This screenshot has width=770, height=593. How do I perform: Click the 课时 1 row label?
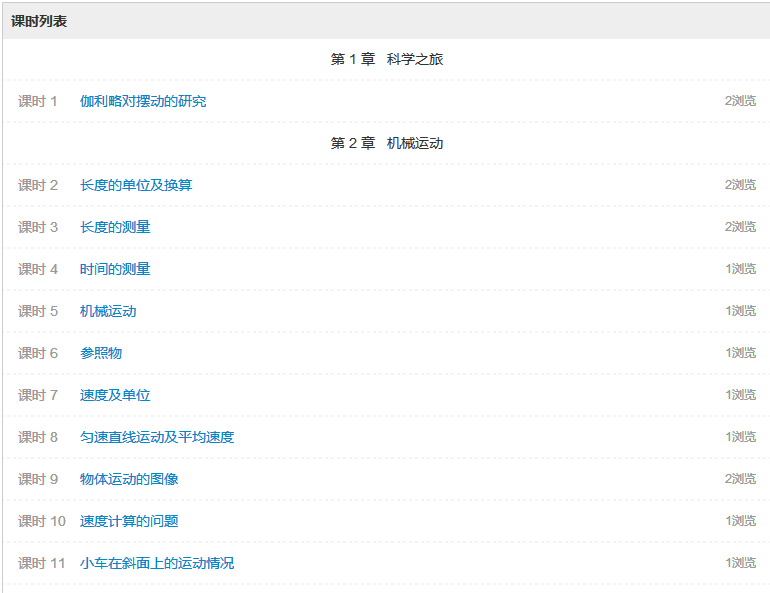tap(38, 101)
